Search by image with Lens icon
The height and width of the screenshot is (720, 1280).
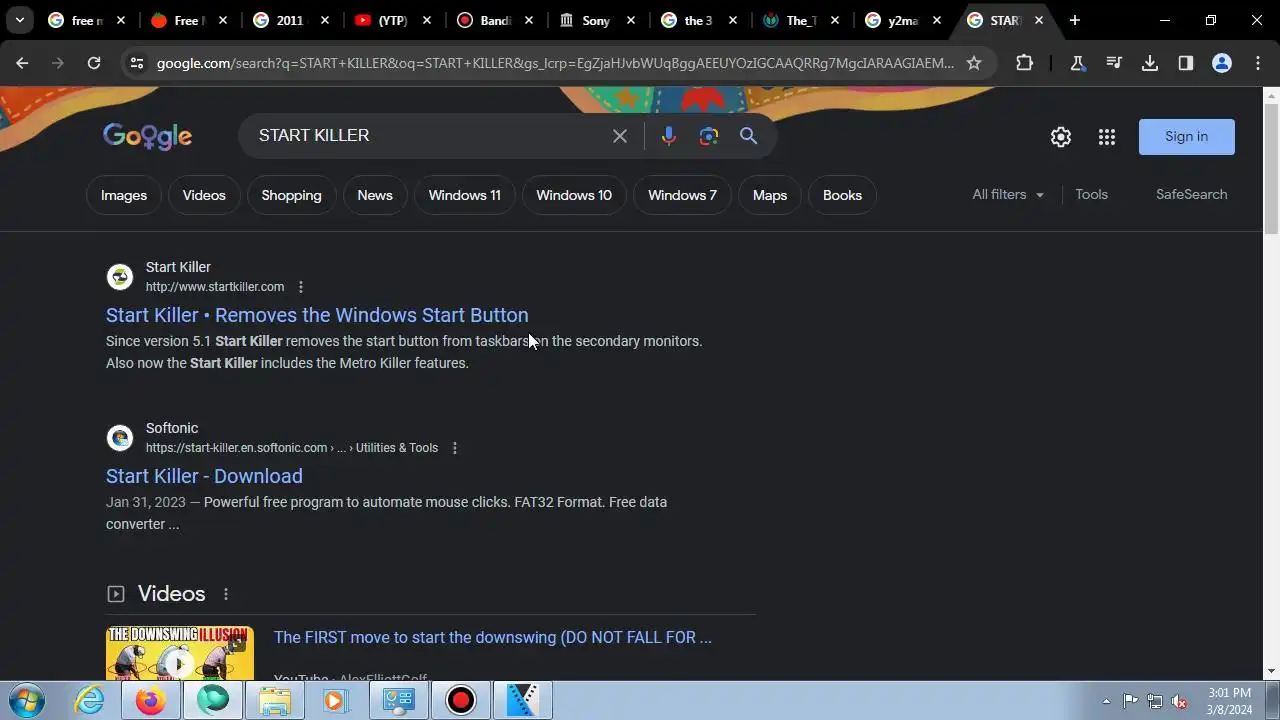(x=709, y=136)
